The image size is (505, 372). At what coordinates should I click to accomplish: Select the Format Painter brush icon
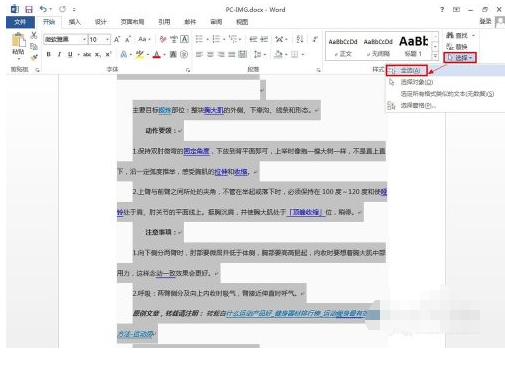point(34,57)
